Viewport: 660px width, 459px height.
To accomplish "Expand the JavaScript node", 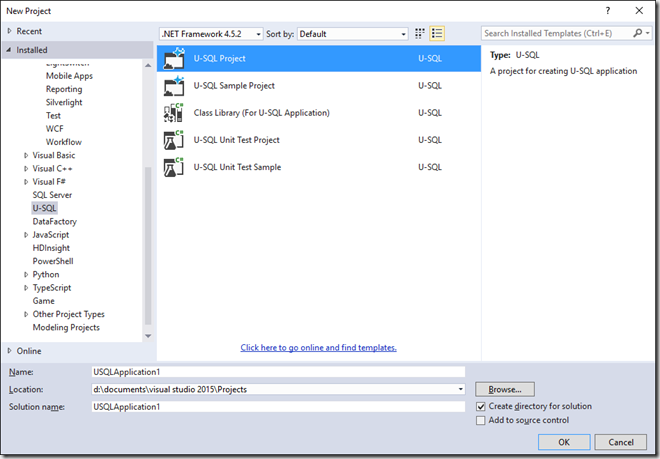I will click(x=26, y=235).
